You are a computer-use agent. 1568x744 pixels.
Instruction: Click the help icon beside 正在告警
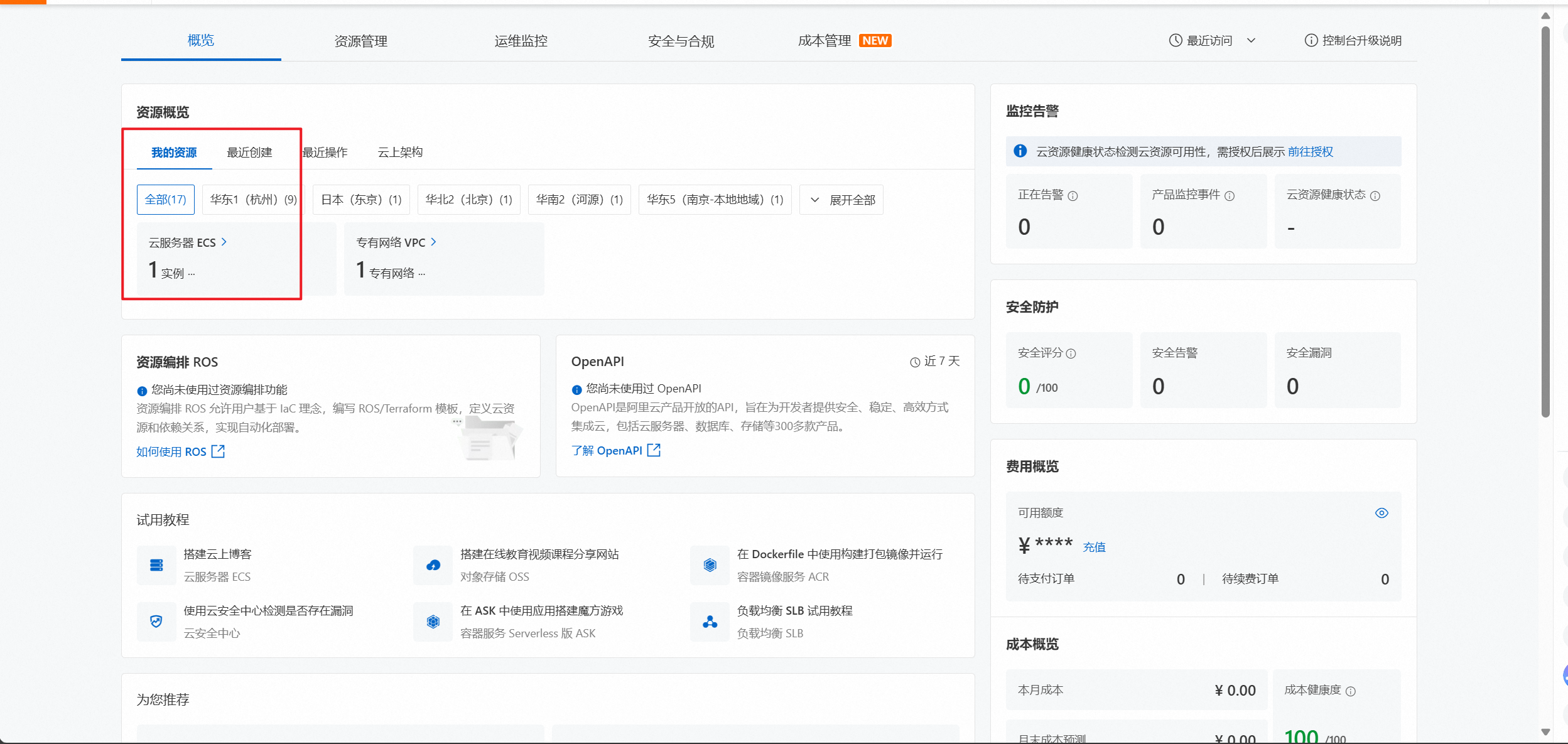1073,196
